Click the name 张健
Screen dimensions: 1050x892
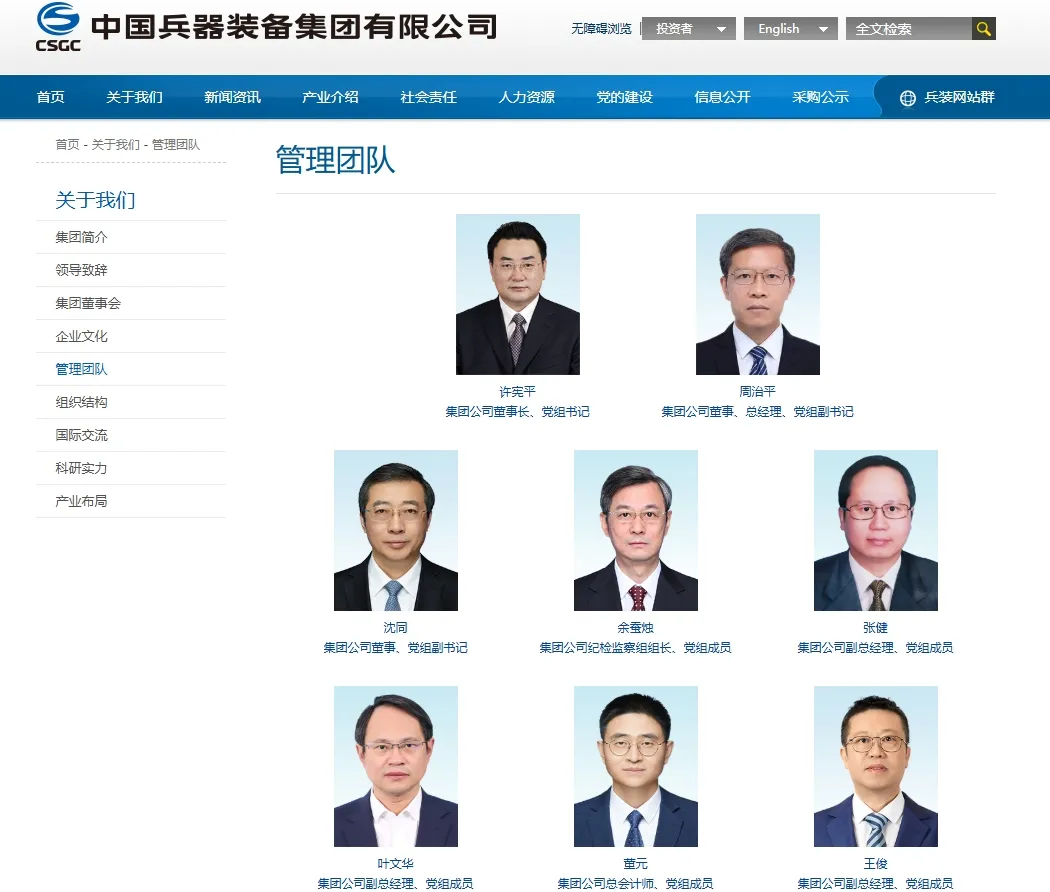coord(875,627)
